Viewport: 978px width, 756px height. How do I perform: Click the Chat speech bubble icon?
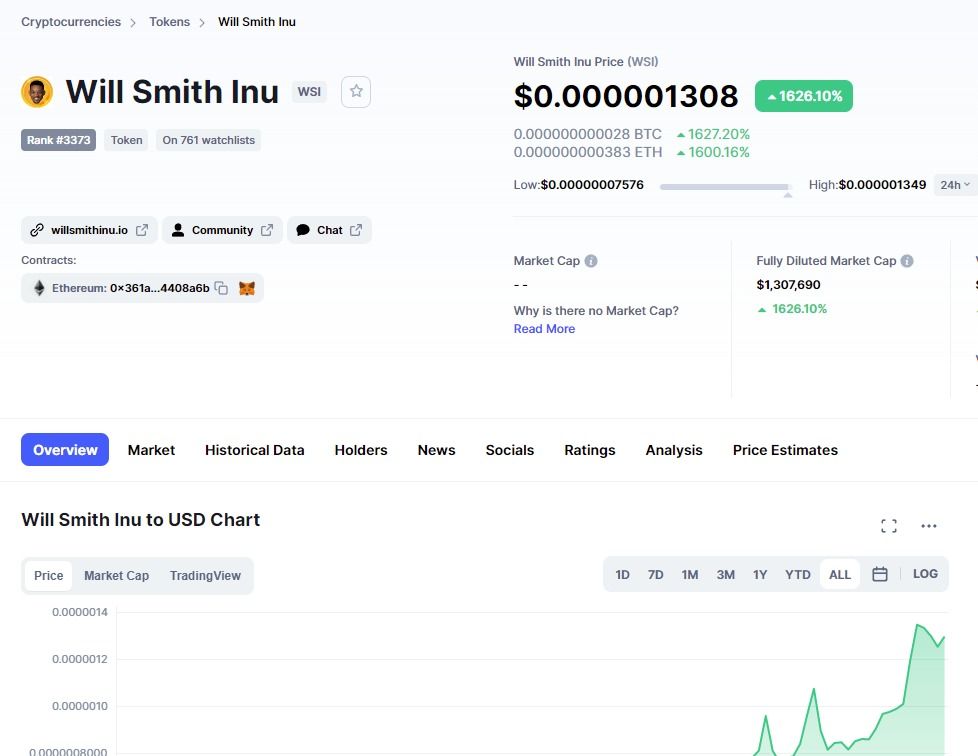pyautogui.click(x=303, y=230)
